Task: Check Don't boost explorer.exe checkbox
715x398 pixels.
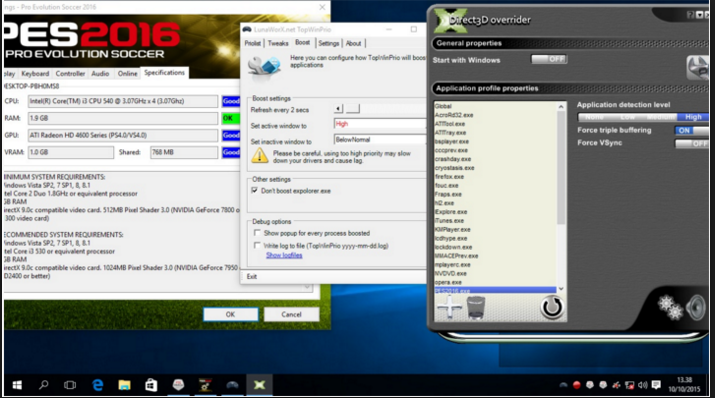Action: point(254,191)
